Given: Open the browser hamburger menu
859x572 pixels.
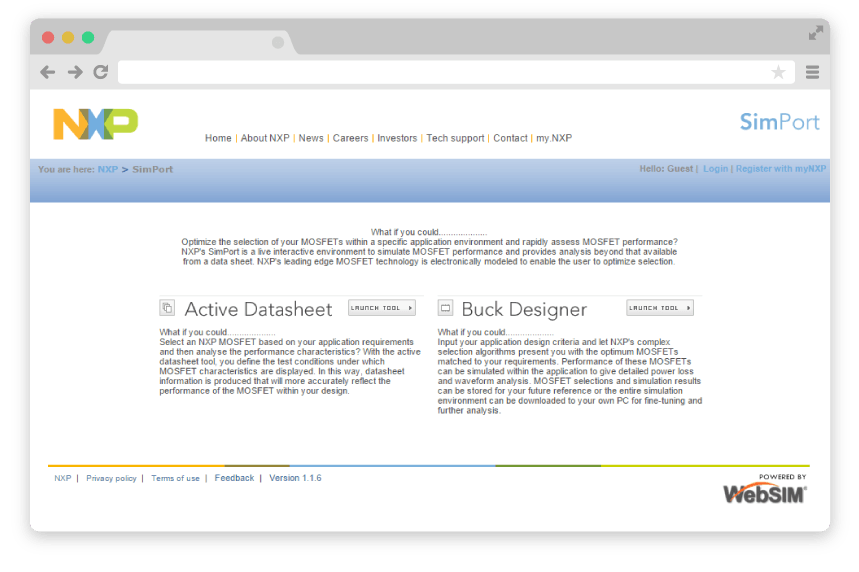Looking at the screenshot, I should click(x=812, y=72).
